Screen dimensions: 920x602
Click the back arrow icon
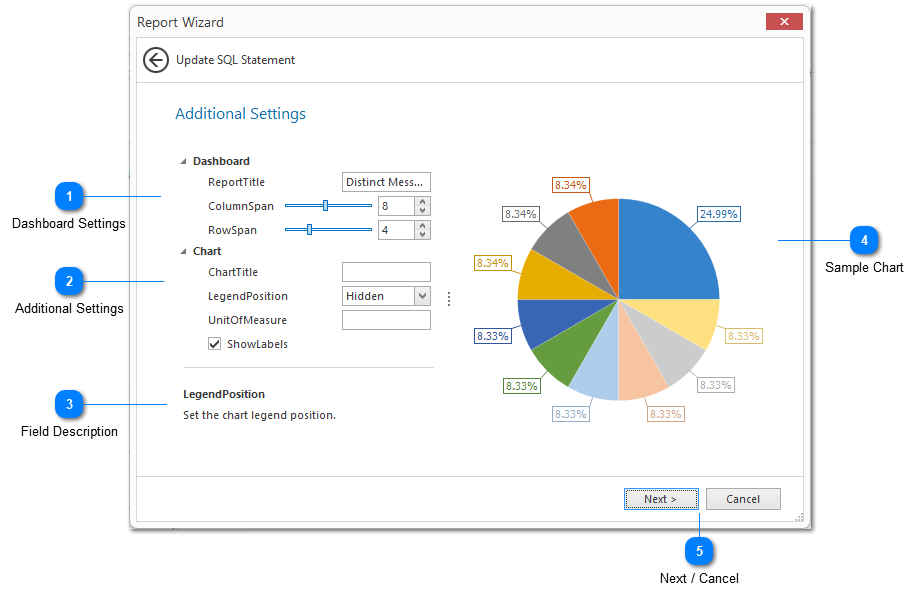tap(156, 60)
